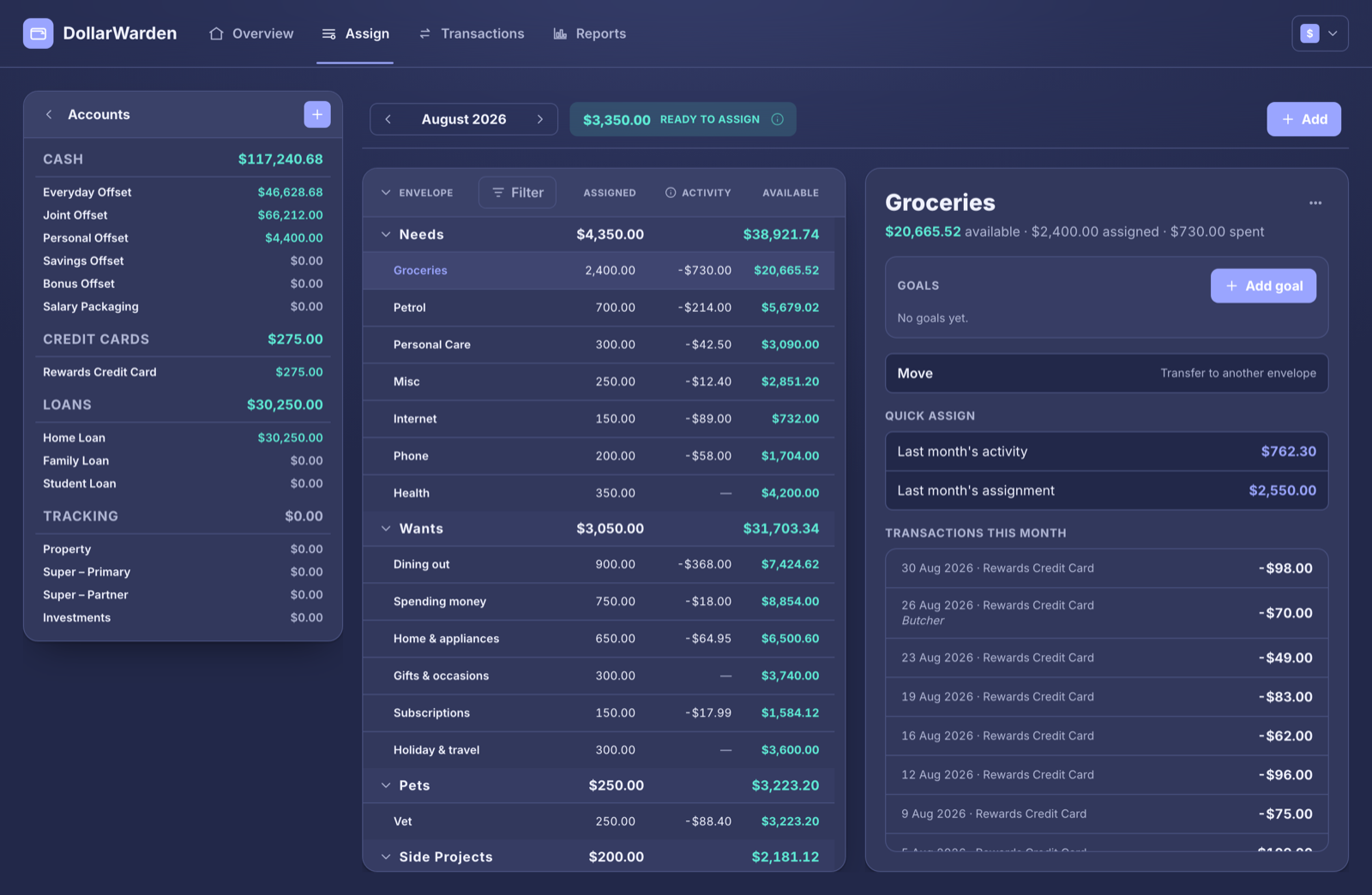Select the Dining out envelope
1372x895 pixels.
[x=599, y=564]
